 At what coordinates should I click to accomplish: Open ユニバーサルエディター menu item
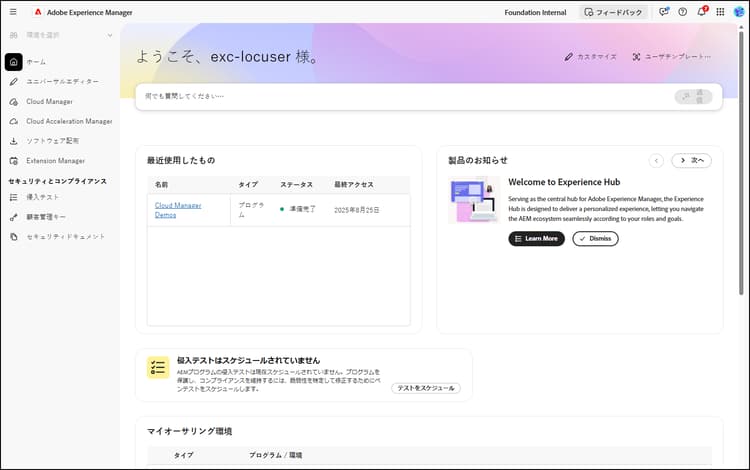click(x=63, y=82)
